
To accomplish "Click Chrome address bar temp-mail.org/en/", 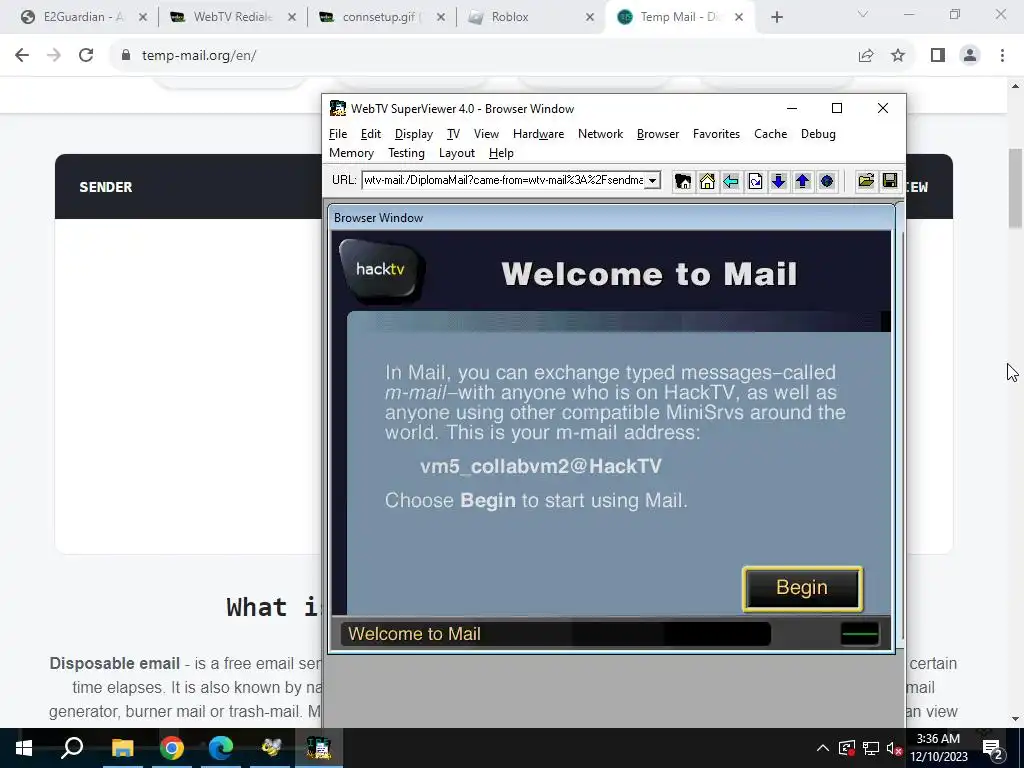I will 199,56.
